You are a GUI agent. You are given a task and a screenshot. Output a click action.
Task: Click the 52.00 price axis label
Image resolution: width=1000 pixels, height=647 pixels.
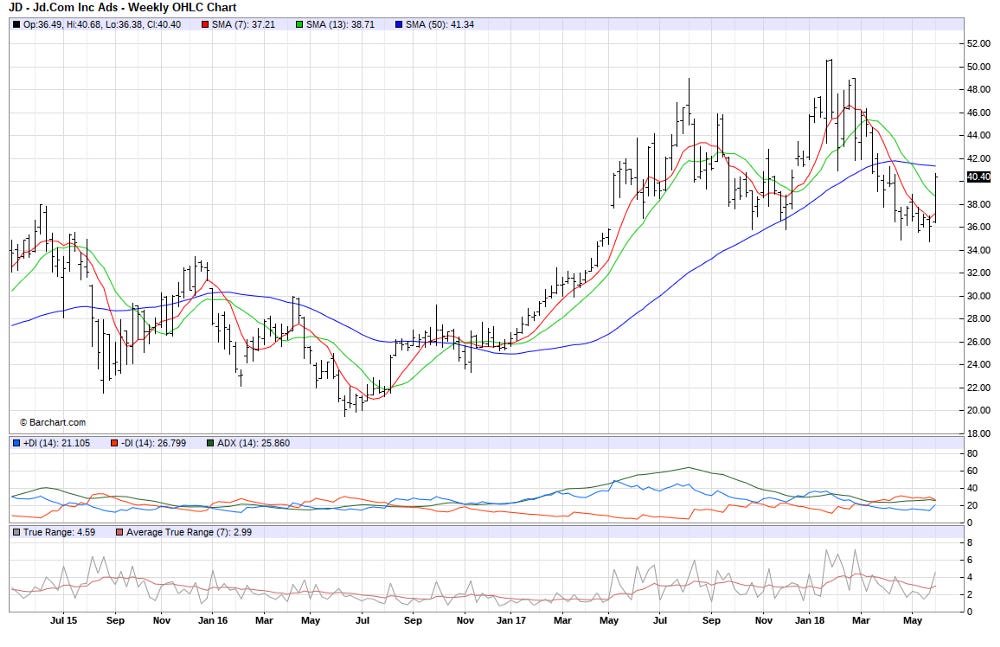tap(978, 44)
